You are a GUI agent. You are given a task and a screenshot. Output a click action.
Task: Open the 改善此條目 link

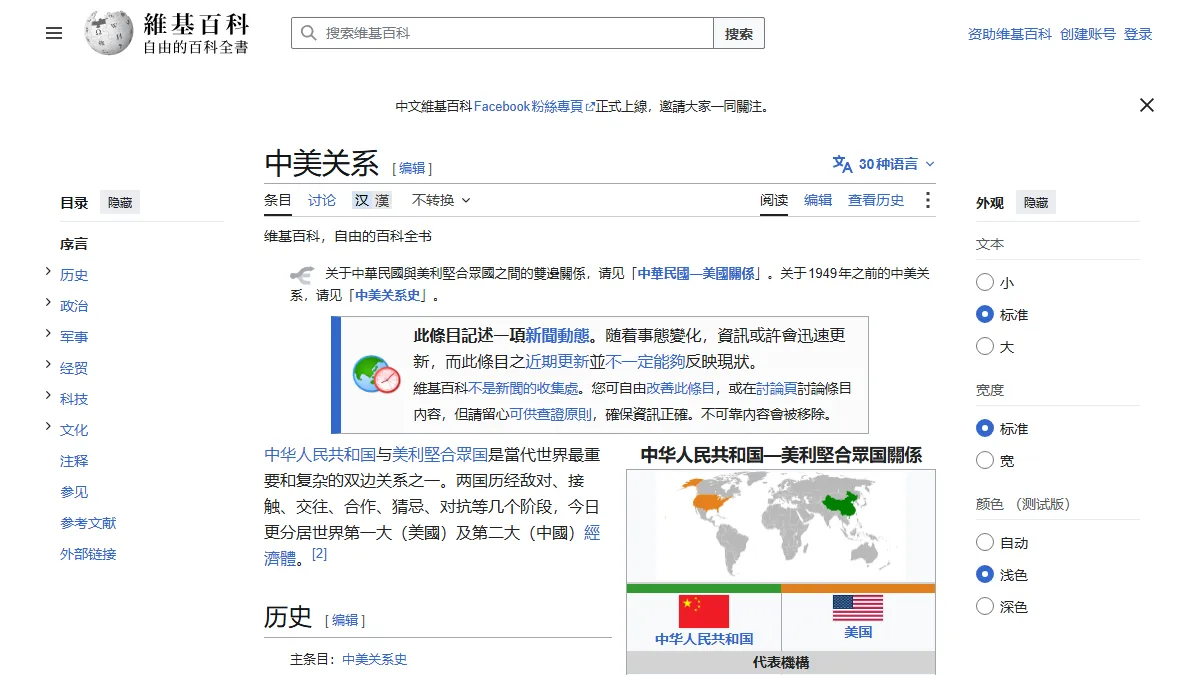(680, 388)
